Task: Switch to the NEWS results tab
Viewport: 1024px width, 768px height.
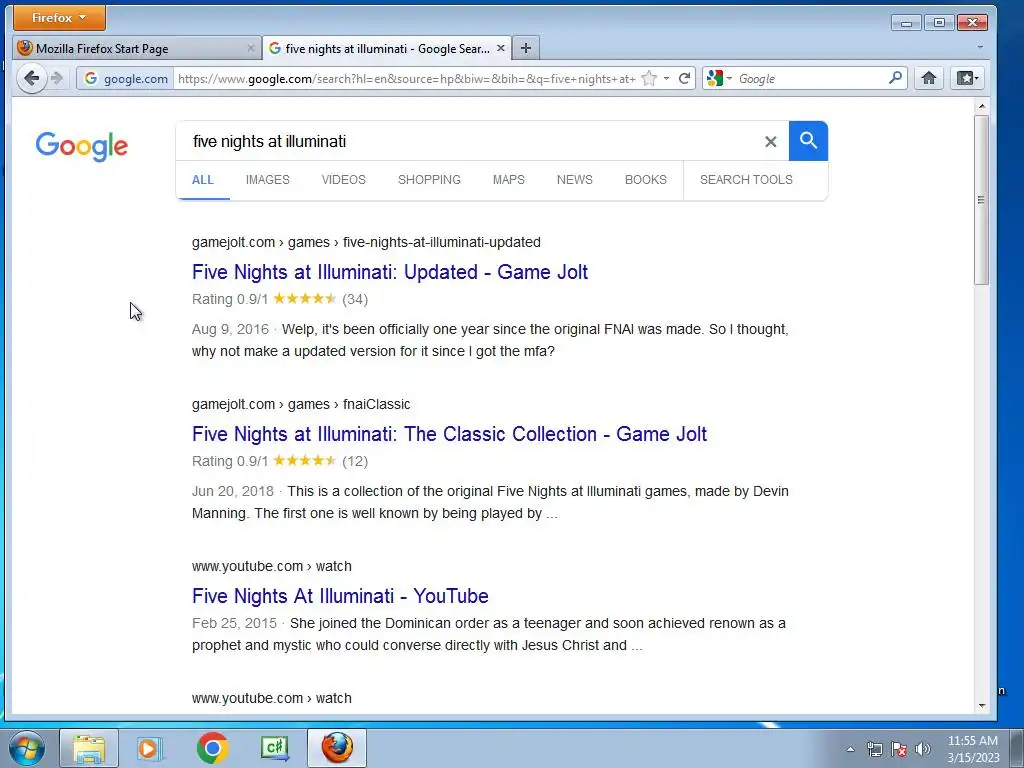Action: [x=575, y=180]
